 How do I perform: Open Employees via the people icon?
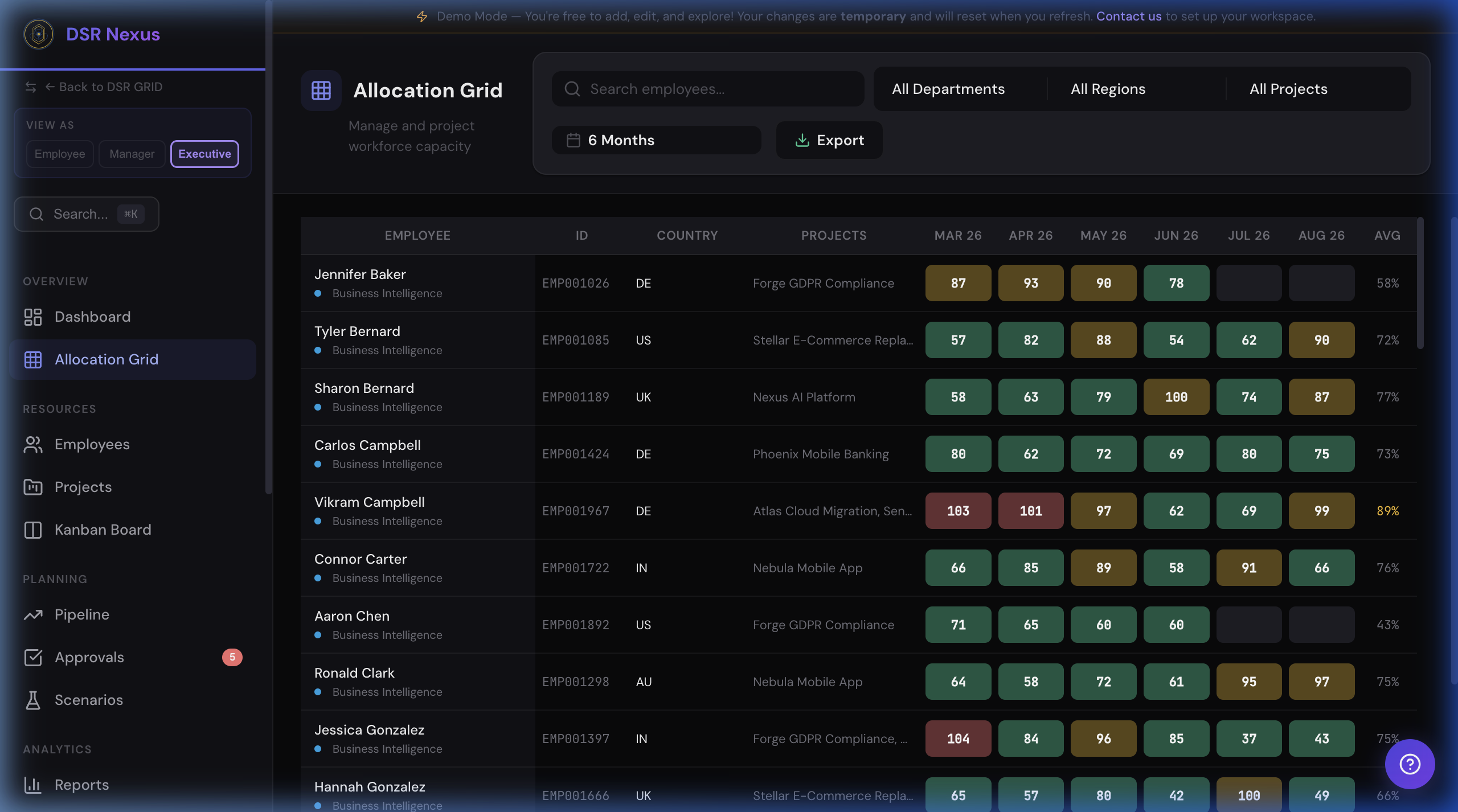pos(32,444)
